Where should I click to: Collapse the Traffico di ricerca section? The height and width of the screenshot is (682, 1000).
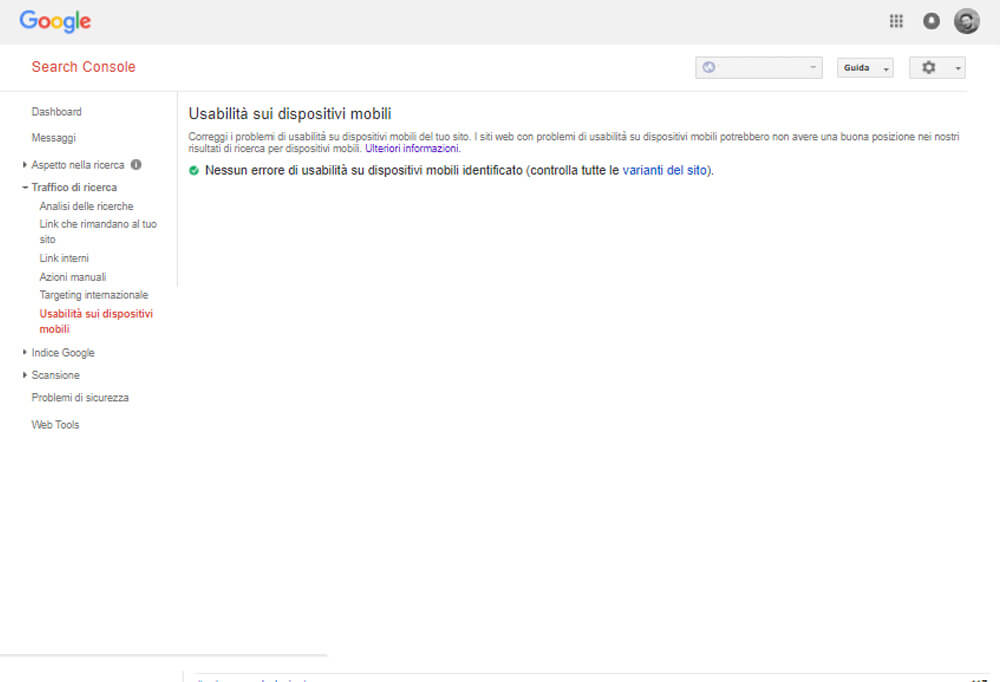[24, 188]
